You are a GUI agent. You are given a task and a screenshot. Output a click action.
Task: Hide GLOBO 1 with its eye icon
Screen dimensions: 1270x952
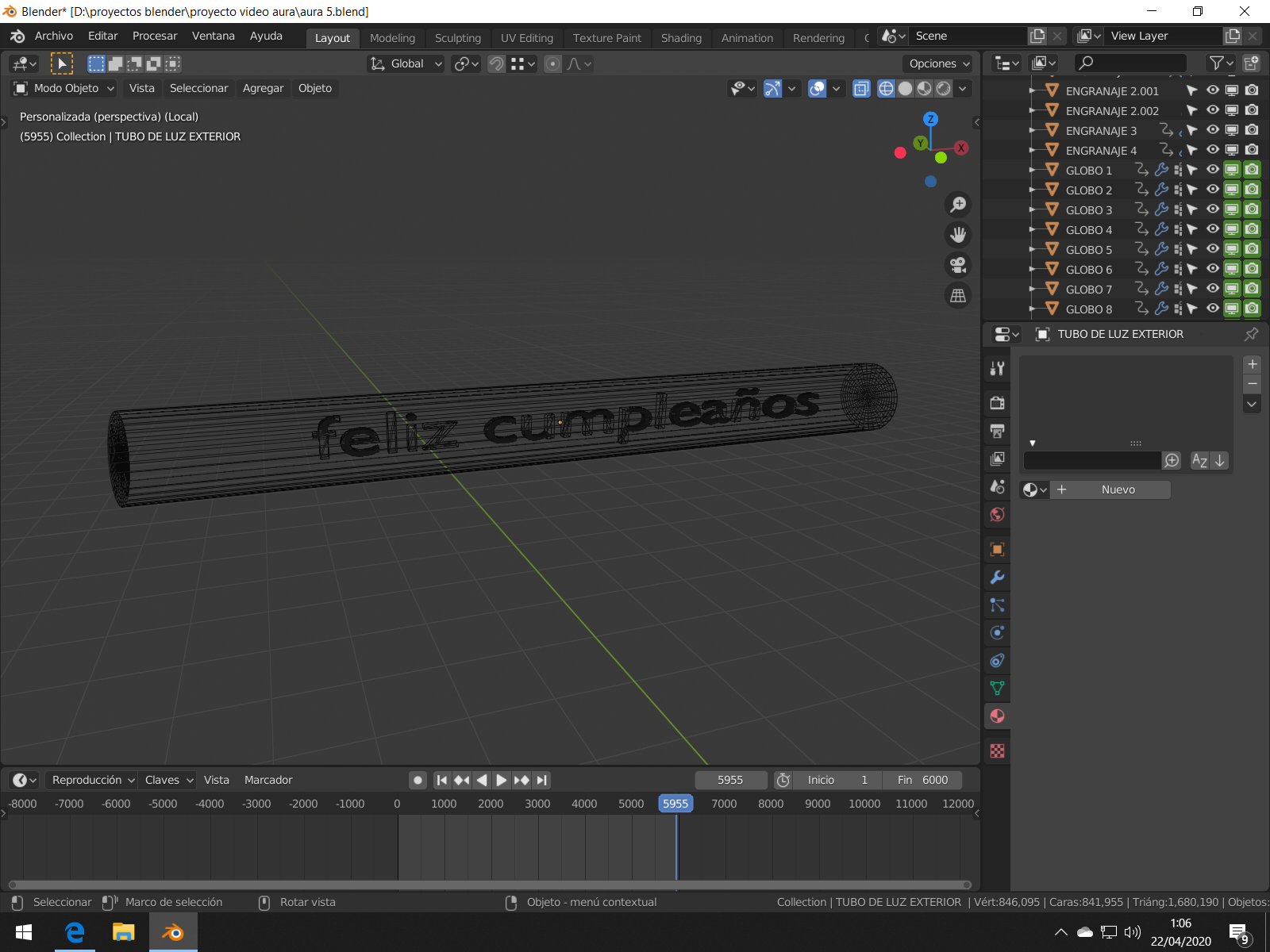pos(1213,169)
